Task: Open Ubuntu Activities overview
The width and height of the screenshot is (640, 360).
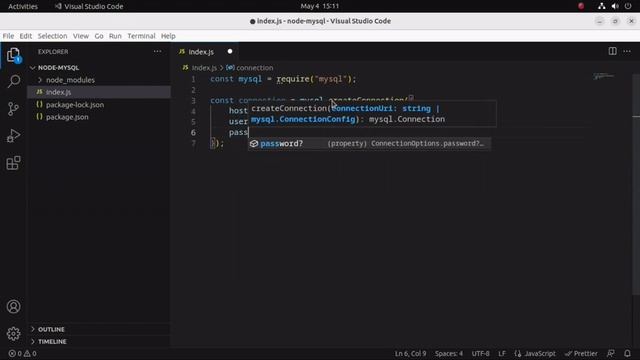Action: [23, 6]
